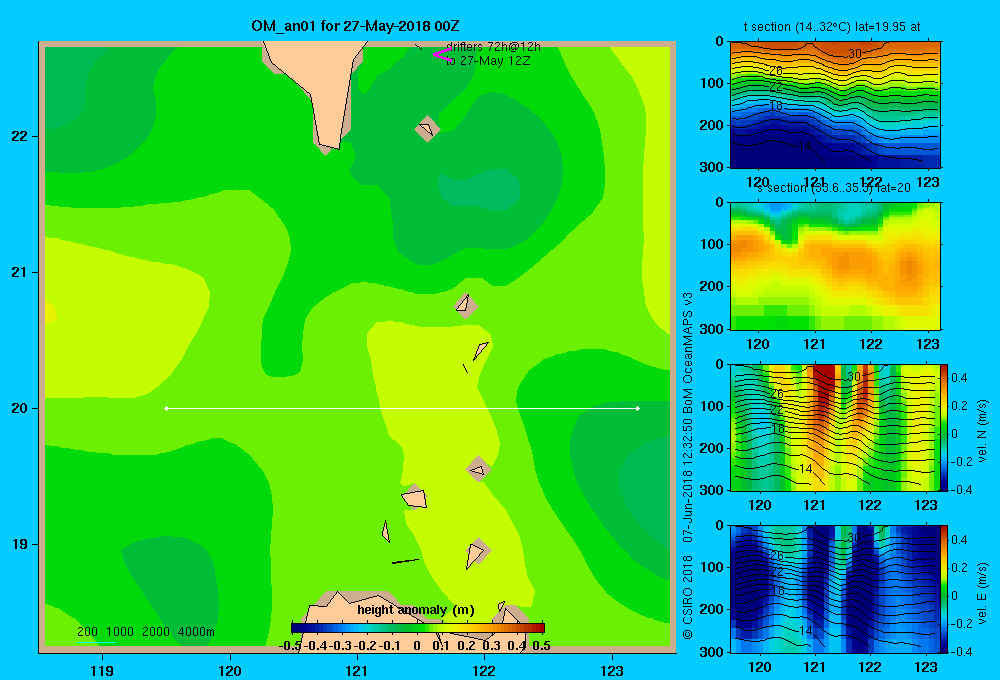
Task: Click the '200 1000 2000 4000m' depth legend
Action: [145, 632]
